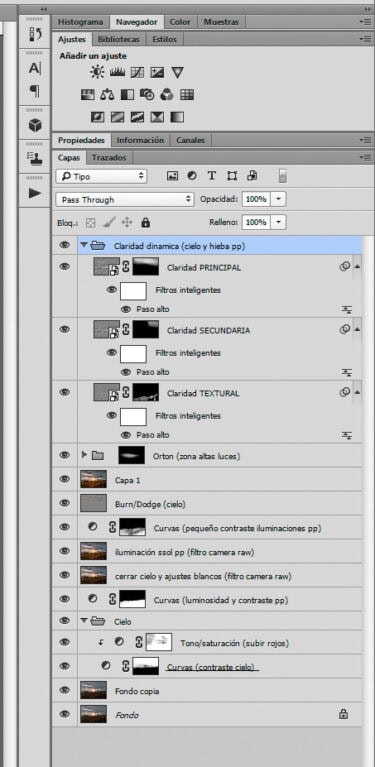Viewport: 375px width, 767px height.
Task: Open the Pass Through blend mode dropdown
Action: coord(125,200)
